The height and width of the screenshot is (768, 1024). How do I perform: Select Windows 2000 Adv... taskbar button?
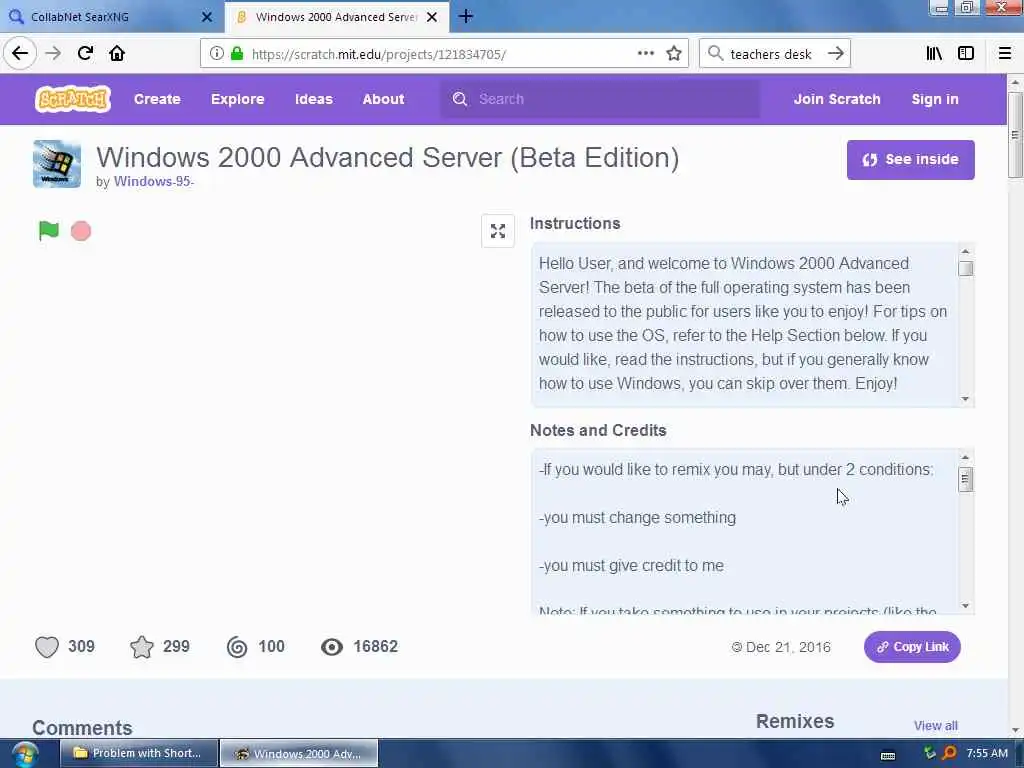pos(299,754)
